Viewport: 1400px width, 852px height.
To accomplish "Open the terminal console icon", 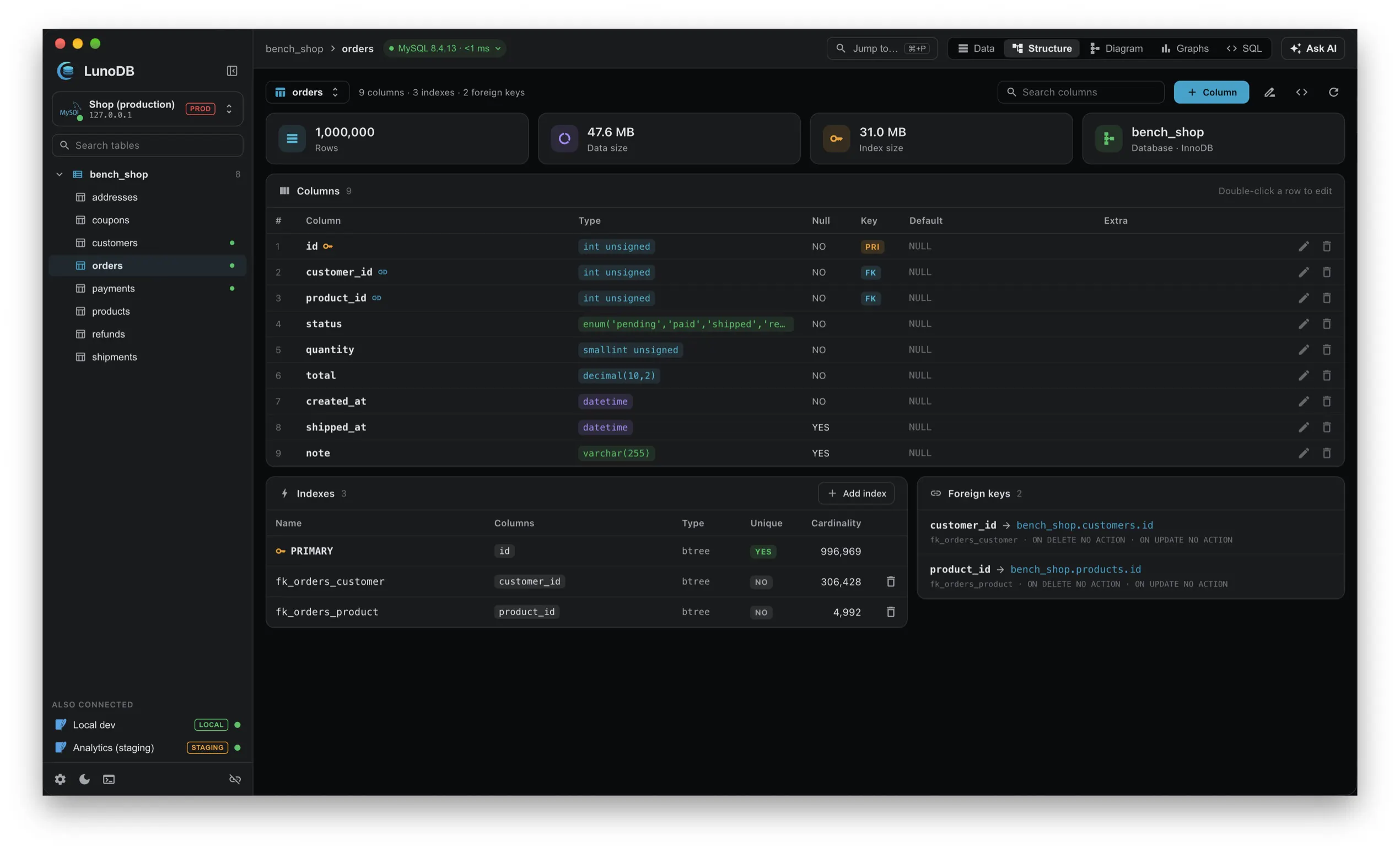I will [x=109, y=779].
